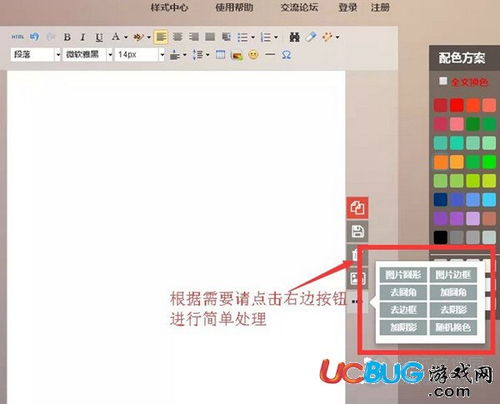Pick the black color swatch
500x404 pixels.
[x=440, y=237]
